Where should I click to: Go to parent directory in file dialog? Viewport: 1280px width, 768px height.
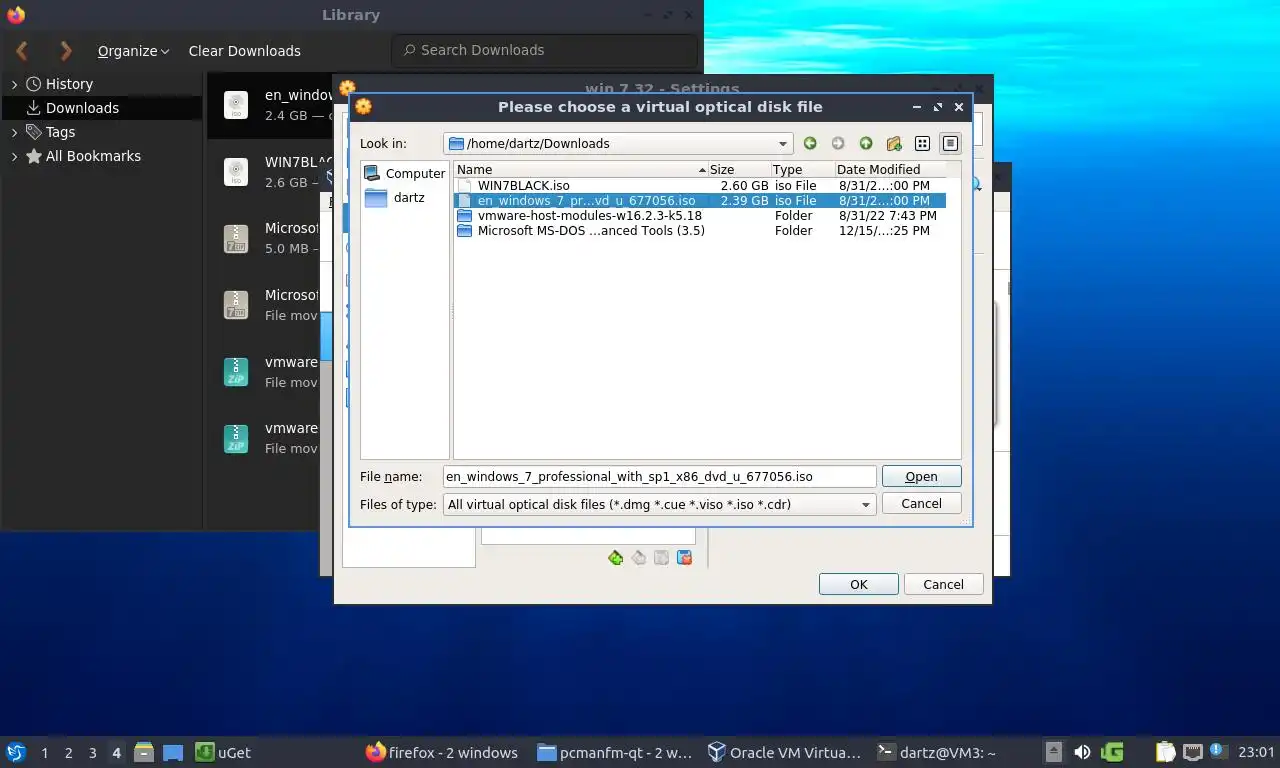[866, 143]
